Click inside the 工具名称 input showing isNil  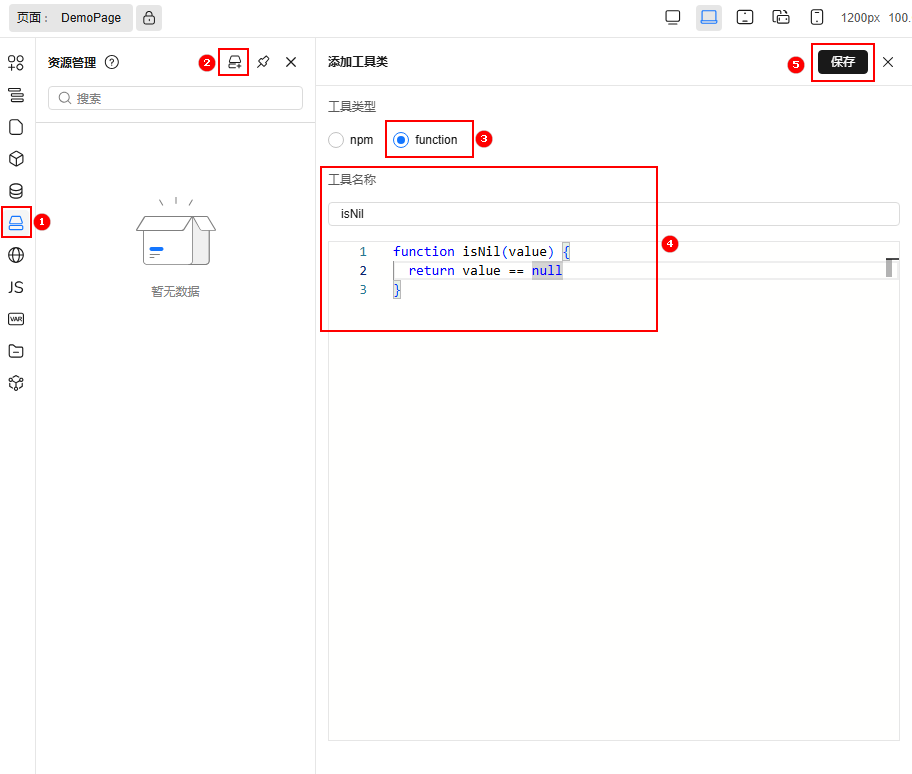[615, 213]
